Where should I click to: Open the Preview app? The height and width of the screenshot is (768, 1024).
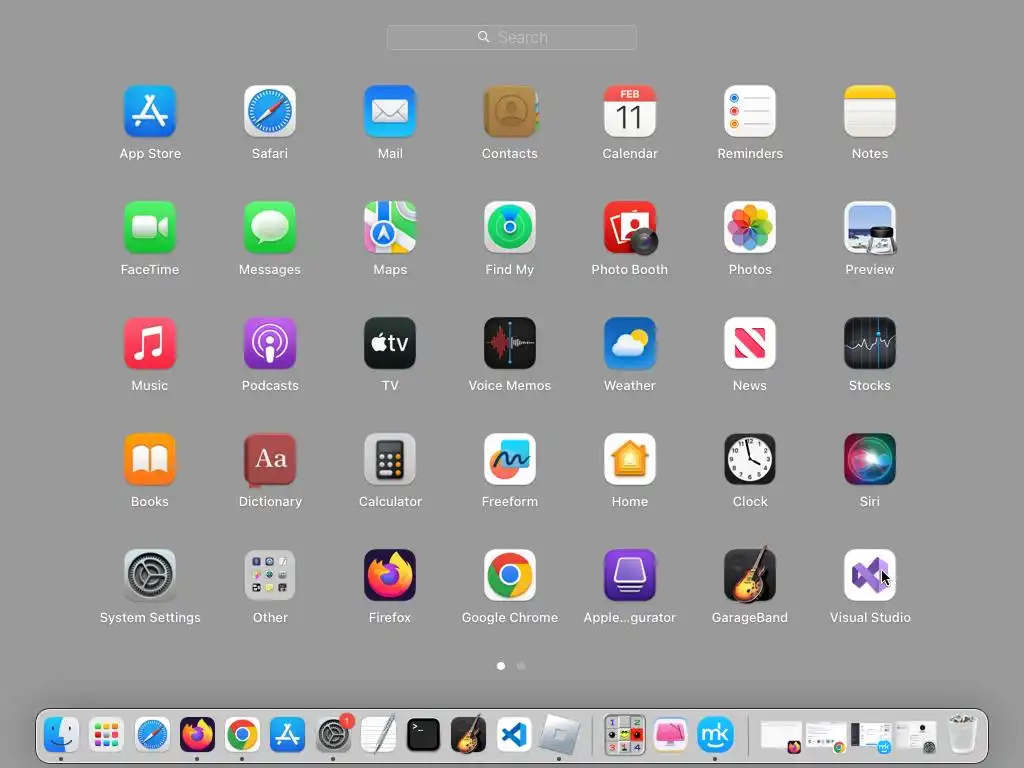(x=870, y=227)
